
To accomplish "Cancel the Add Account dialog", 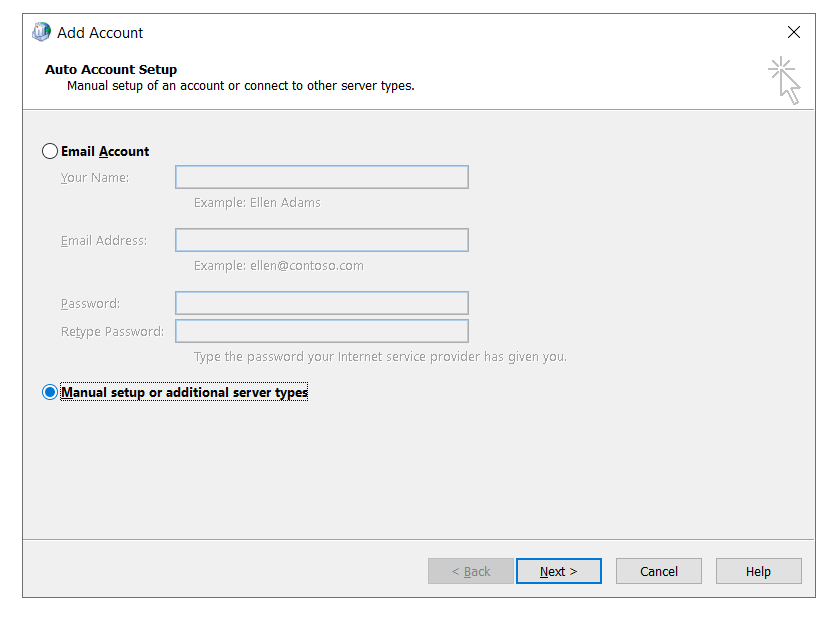I will 659,571.
